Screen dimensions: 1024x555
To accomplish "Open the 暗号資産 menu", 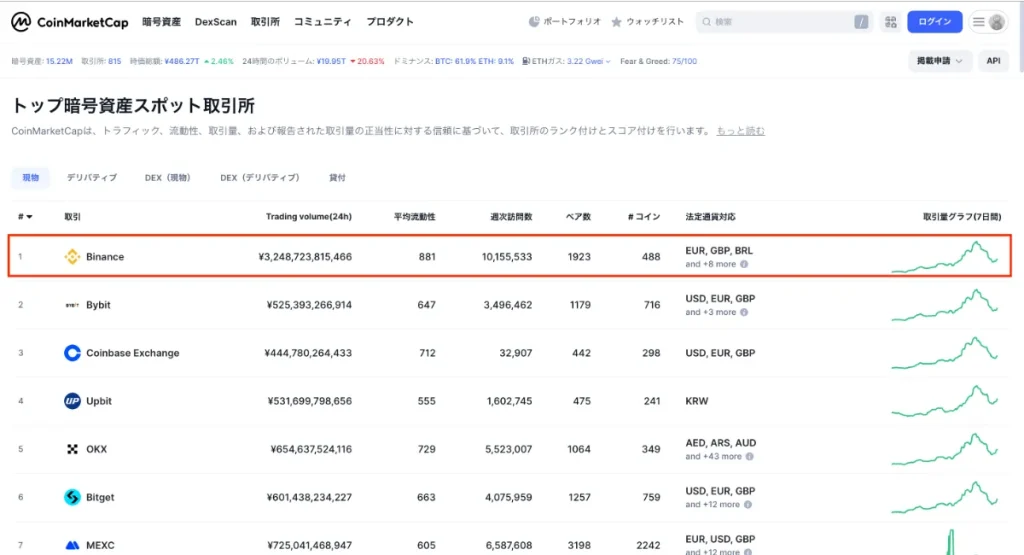I will 161,22.
